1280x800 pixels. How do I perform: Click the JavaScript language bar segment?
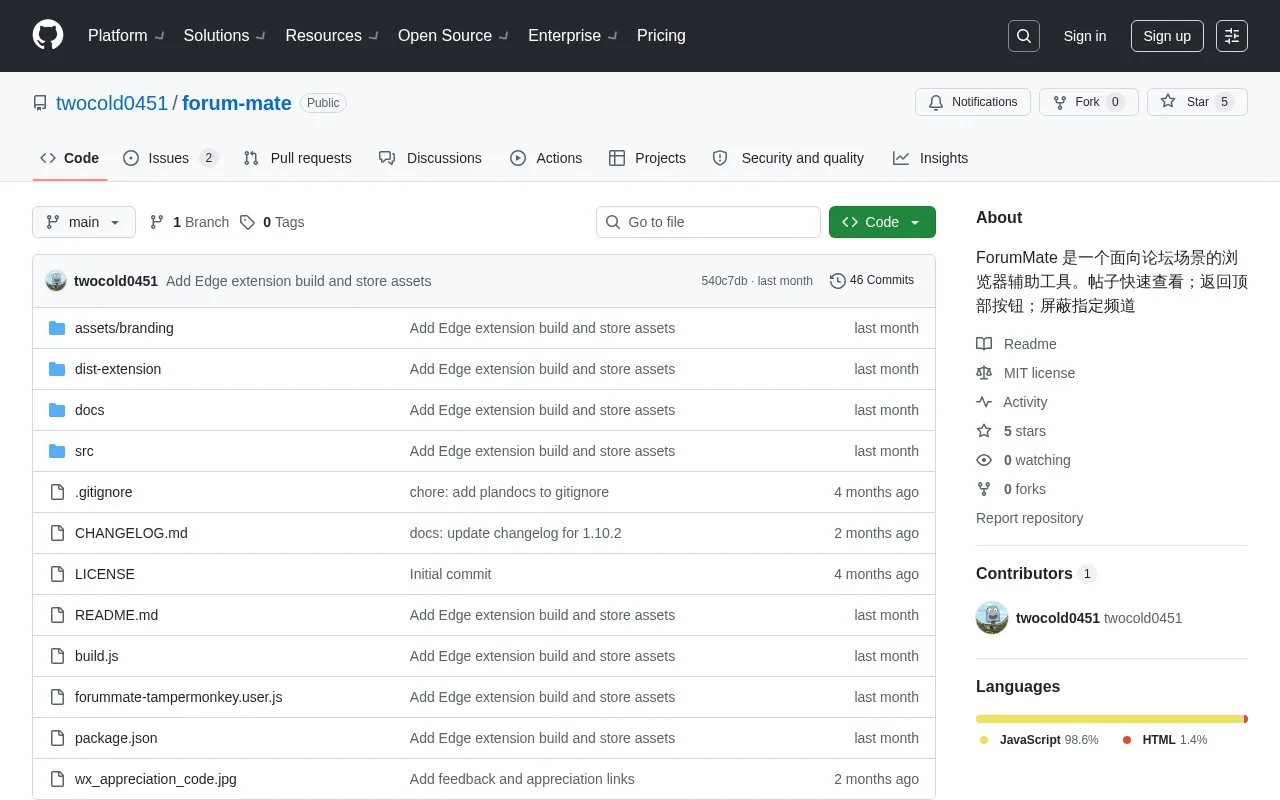pyautogui.click(x=1109, y=719)
